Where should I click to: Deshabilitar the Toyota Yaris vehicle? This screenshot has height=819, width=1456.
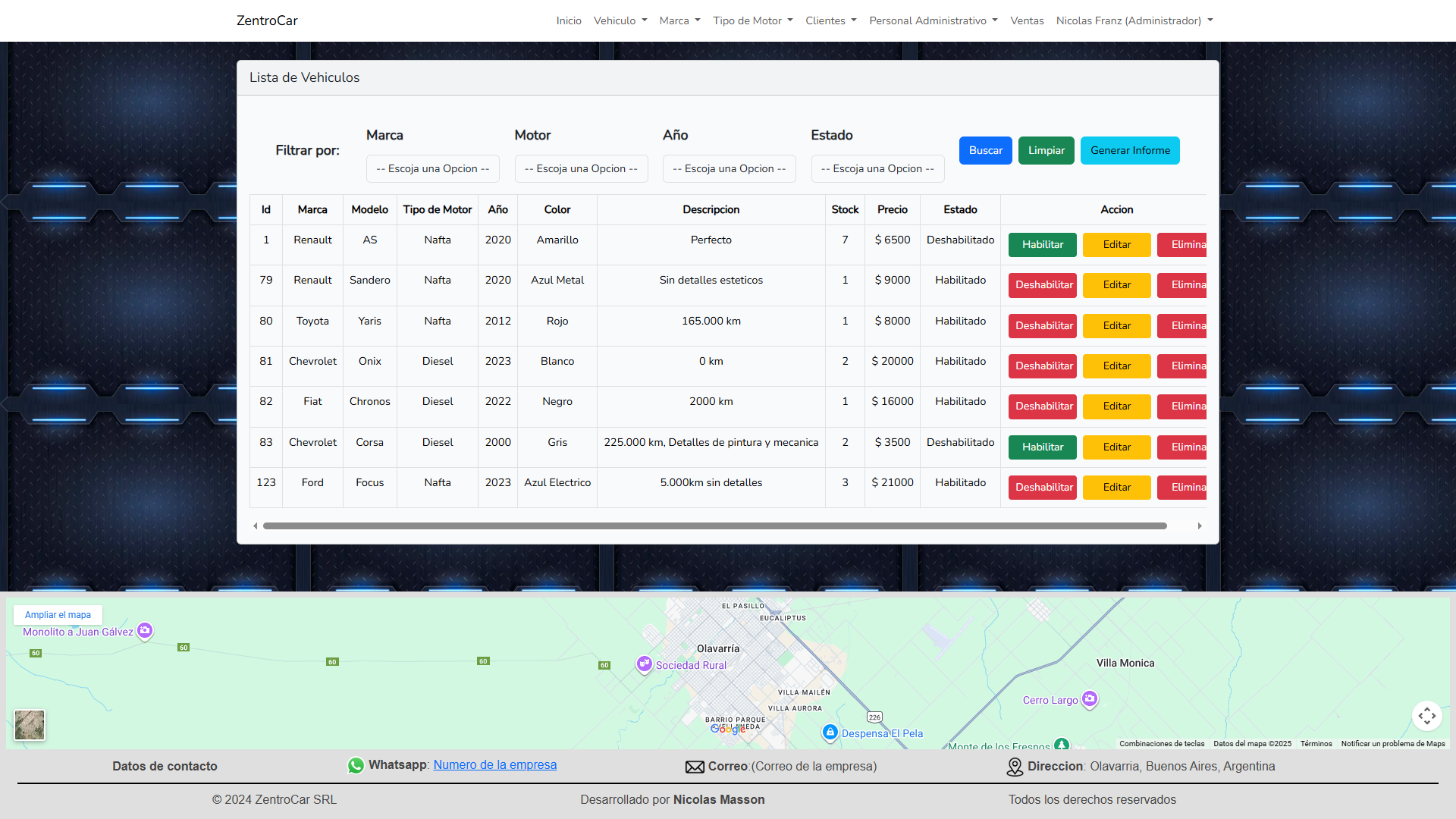pyautogui.click(x=1042, y=326)
